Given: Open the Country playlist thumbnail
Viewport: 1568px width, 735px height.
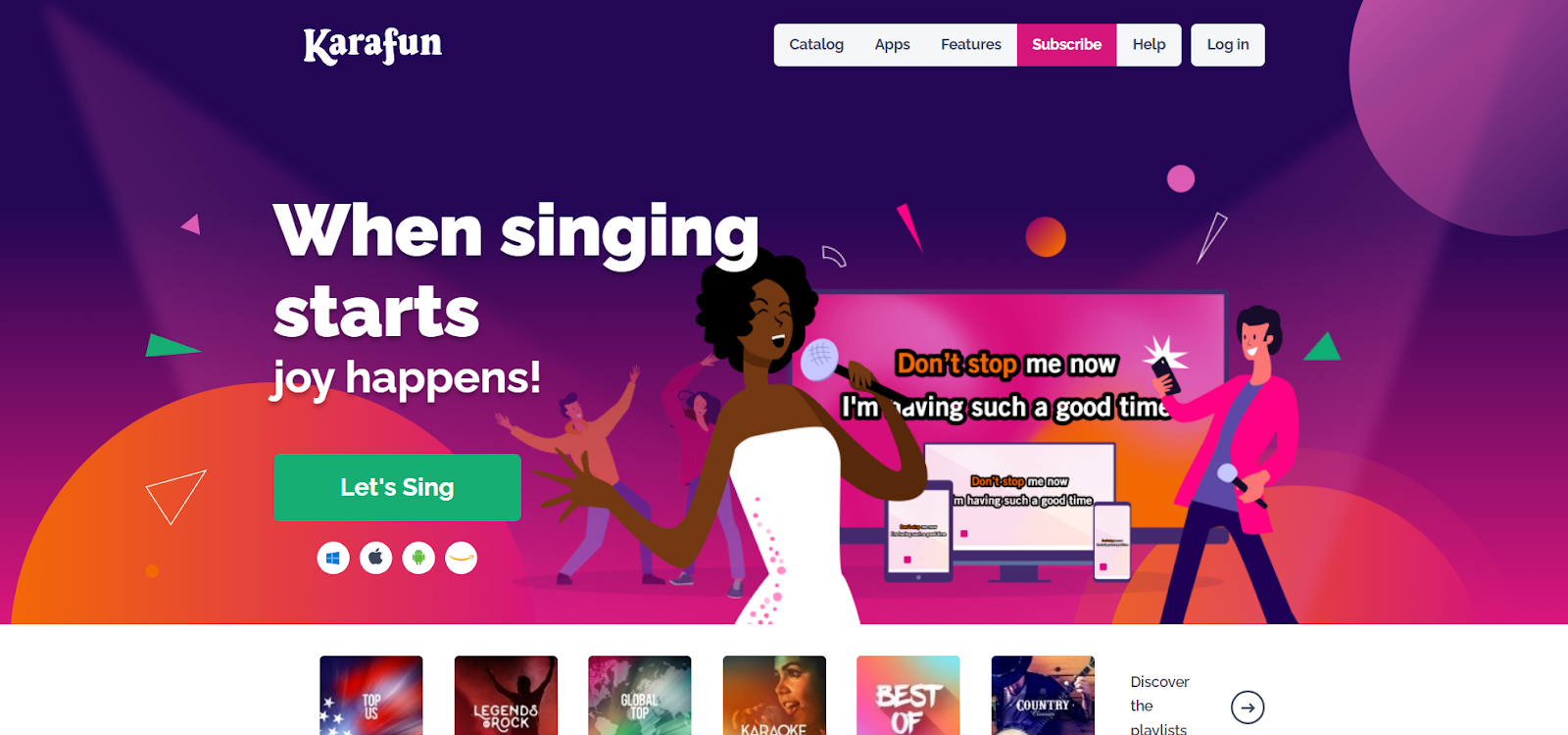Looking at the screenshot, I should click(x=1043, y=696).
